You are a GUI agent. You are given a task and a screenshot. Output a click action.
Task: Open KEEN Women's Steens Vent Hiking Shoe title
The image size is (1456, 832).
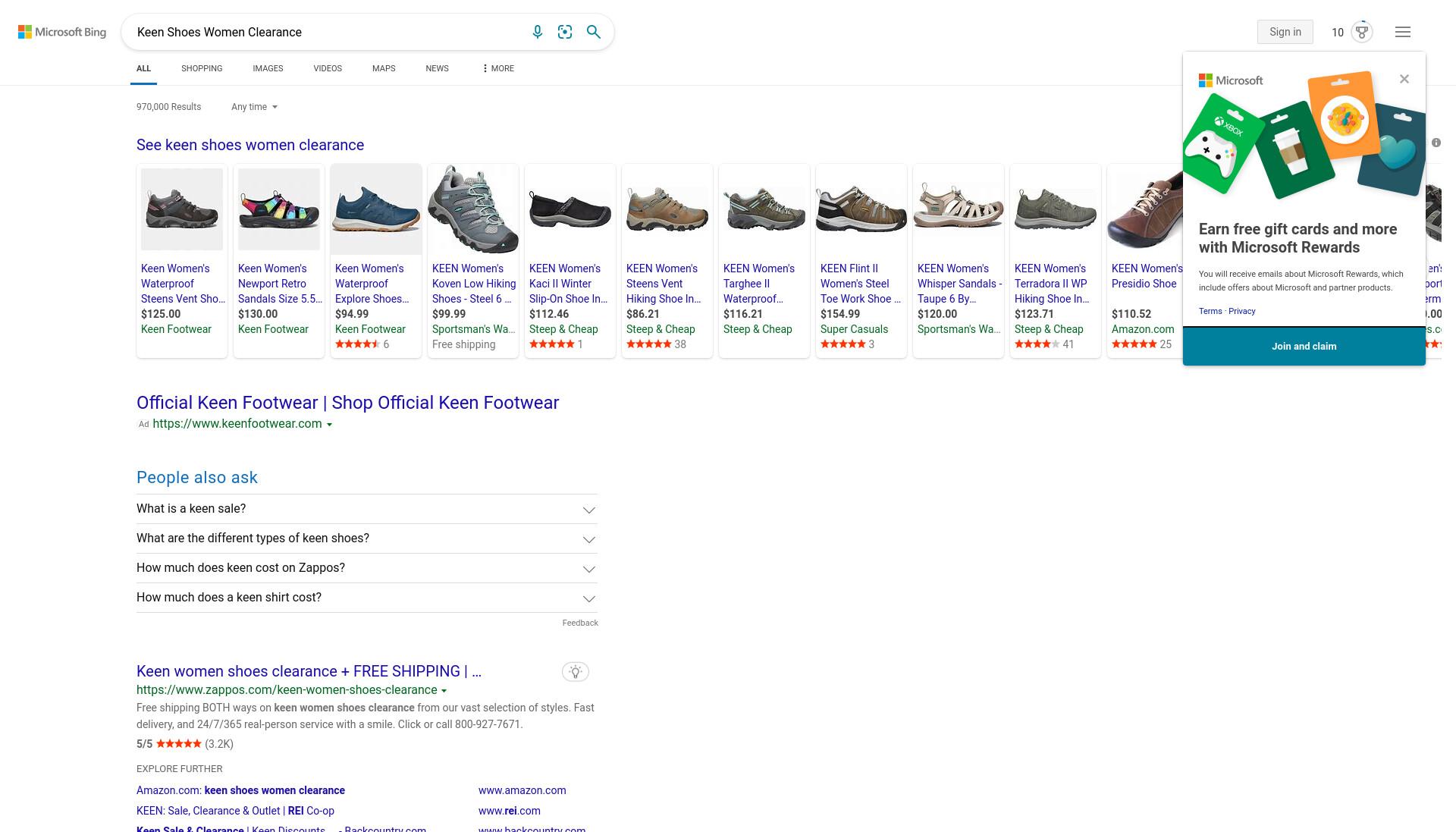click(x=664, y=284)
